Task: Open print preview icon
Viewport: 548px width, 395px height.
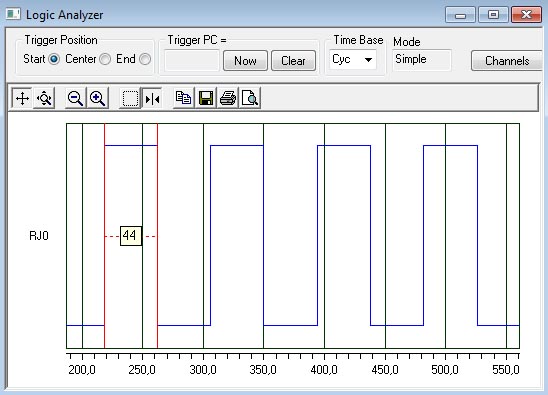Action: (x=250, y=98)
